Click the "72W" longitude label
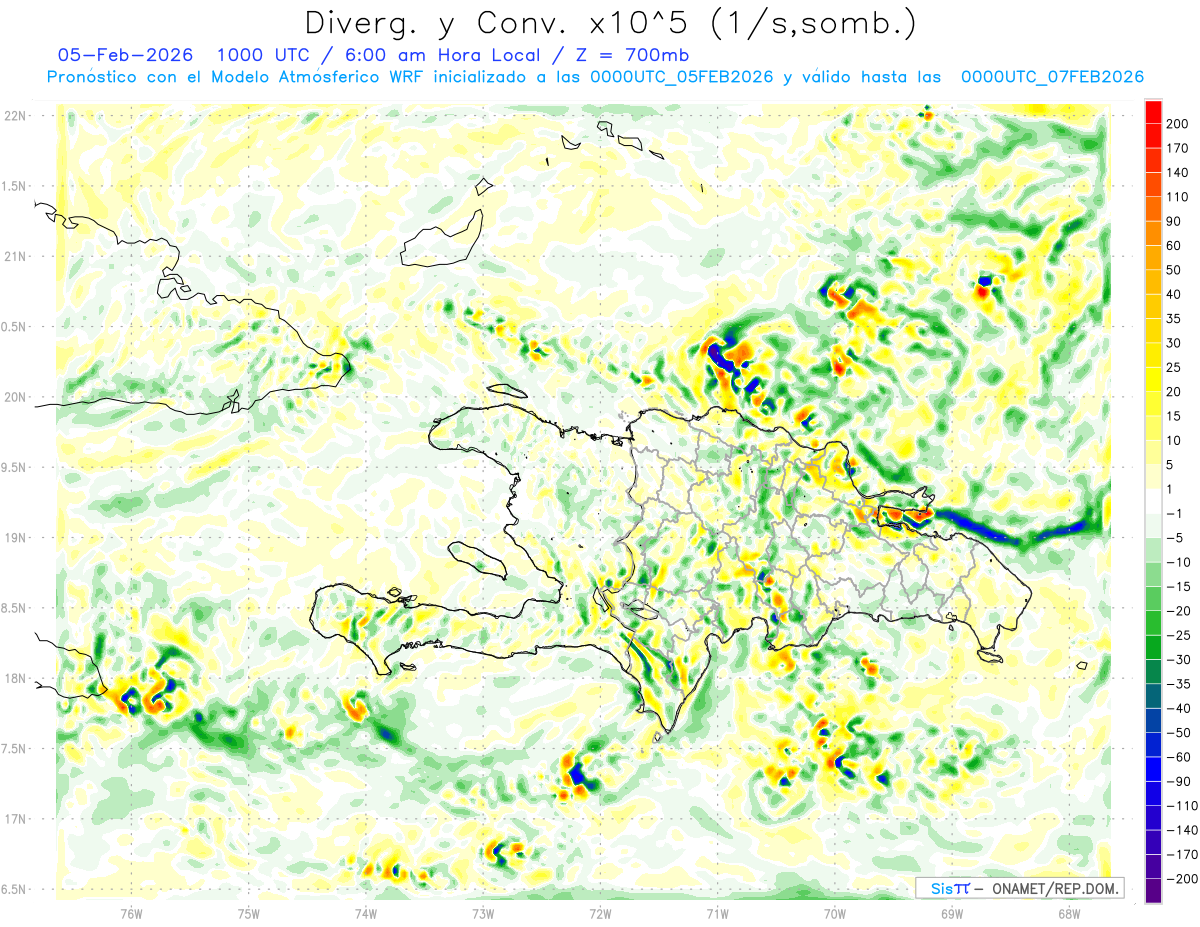Screen dimensions: 1200x927 (x=599, y=914)
